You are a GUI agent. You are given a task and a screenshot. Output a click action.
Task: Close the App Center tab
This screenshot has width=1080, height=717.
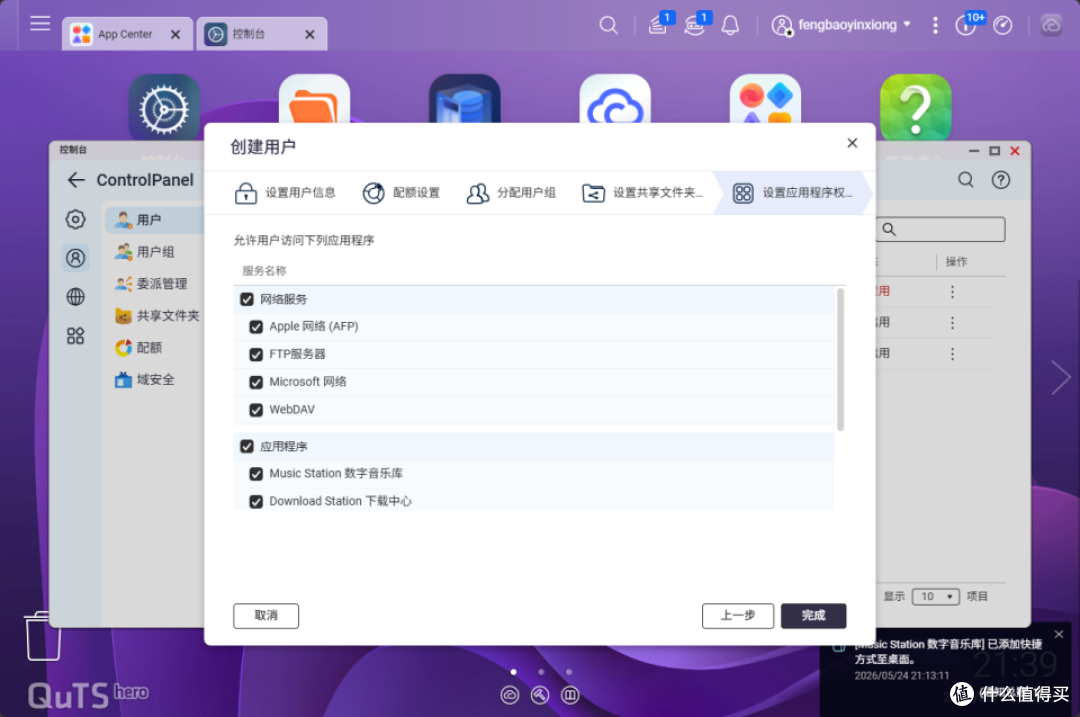tap(176, 34)
